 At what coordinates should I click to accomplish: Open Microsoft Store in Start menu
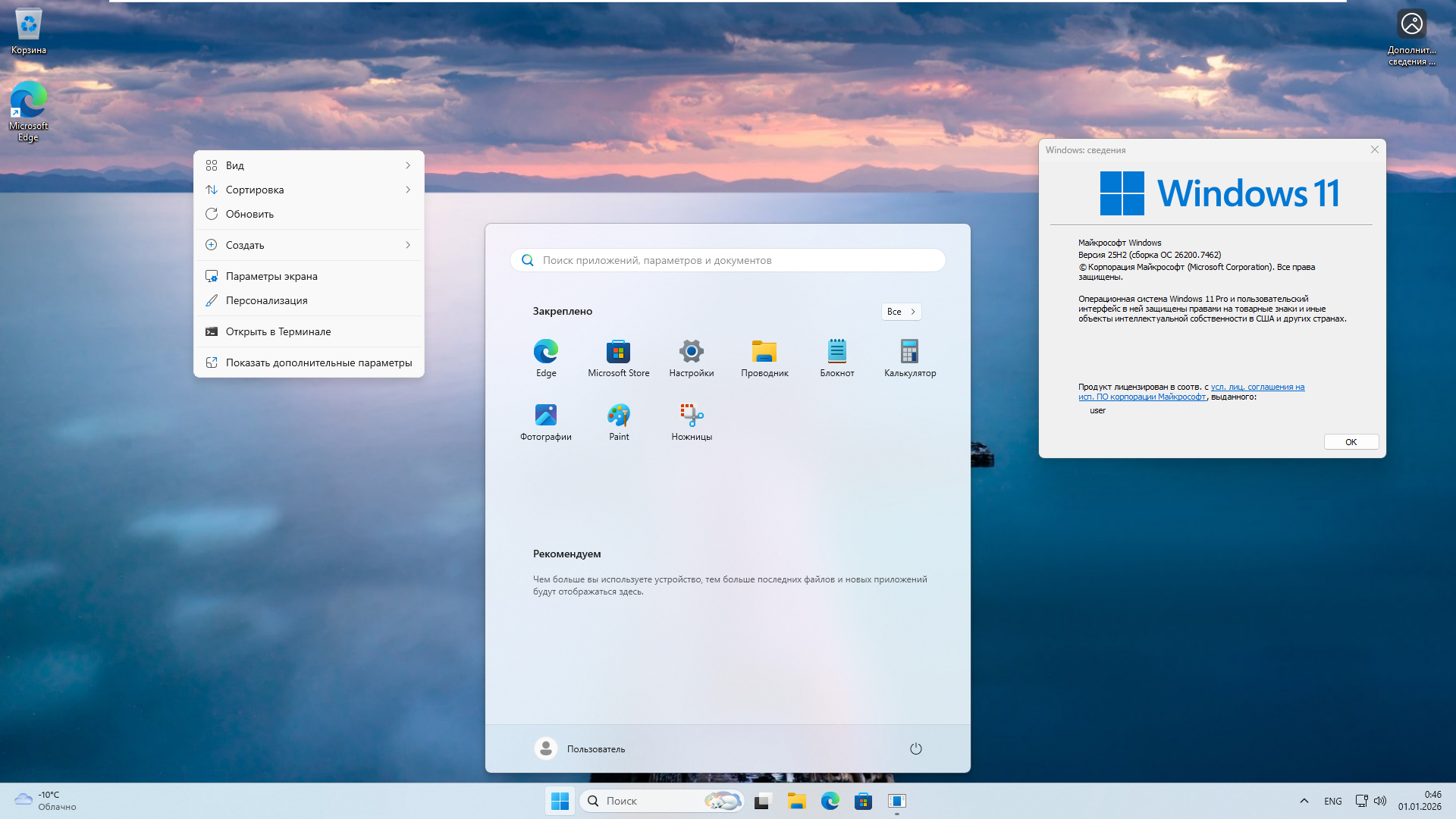pos(618,352)
